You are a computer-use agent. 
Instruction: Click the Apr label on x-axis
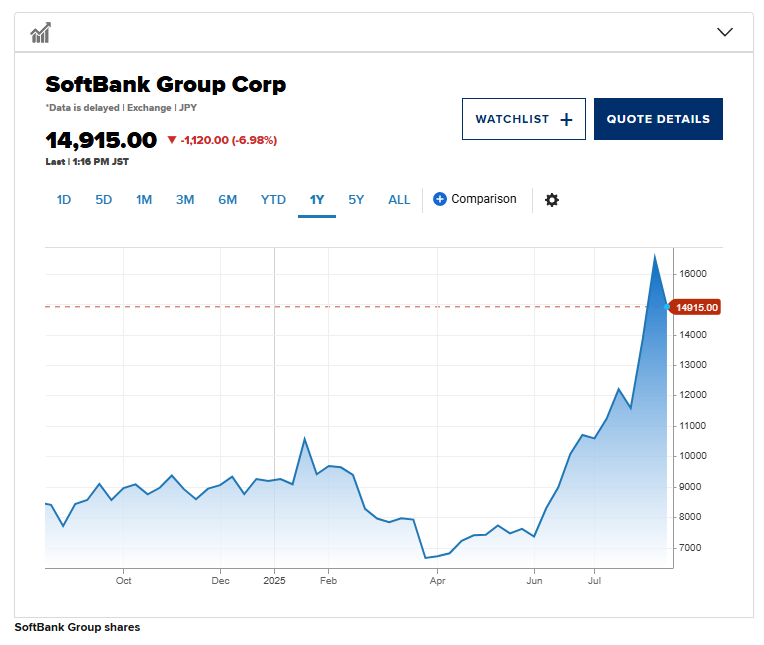438,581
